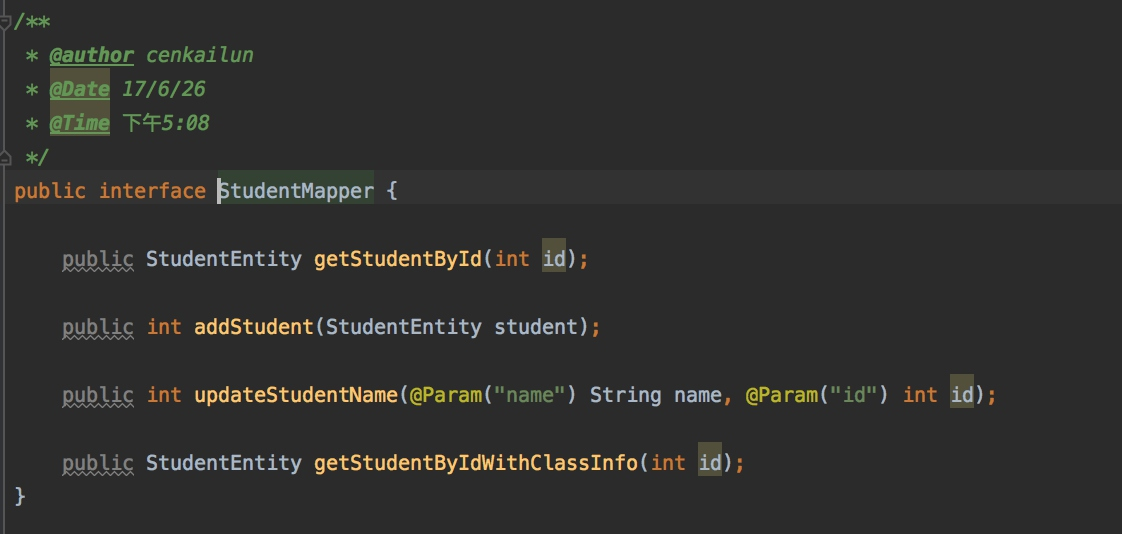Screen dimensions: 1122x534
Task: Collapse the Javadoc comment fold marker at /**
Action: pos(6,22)
